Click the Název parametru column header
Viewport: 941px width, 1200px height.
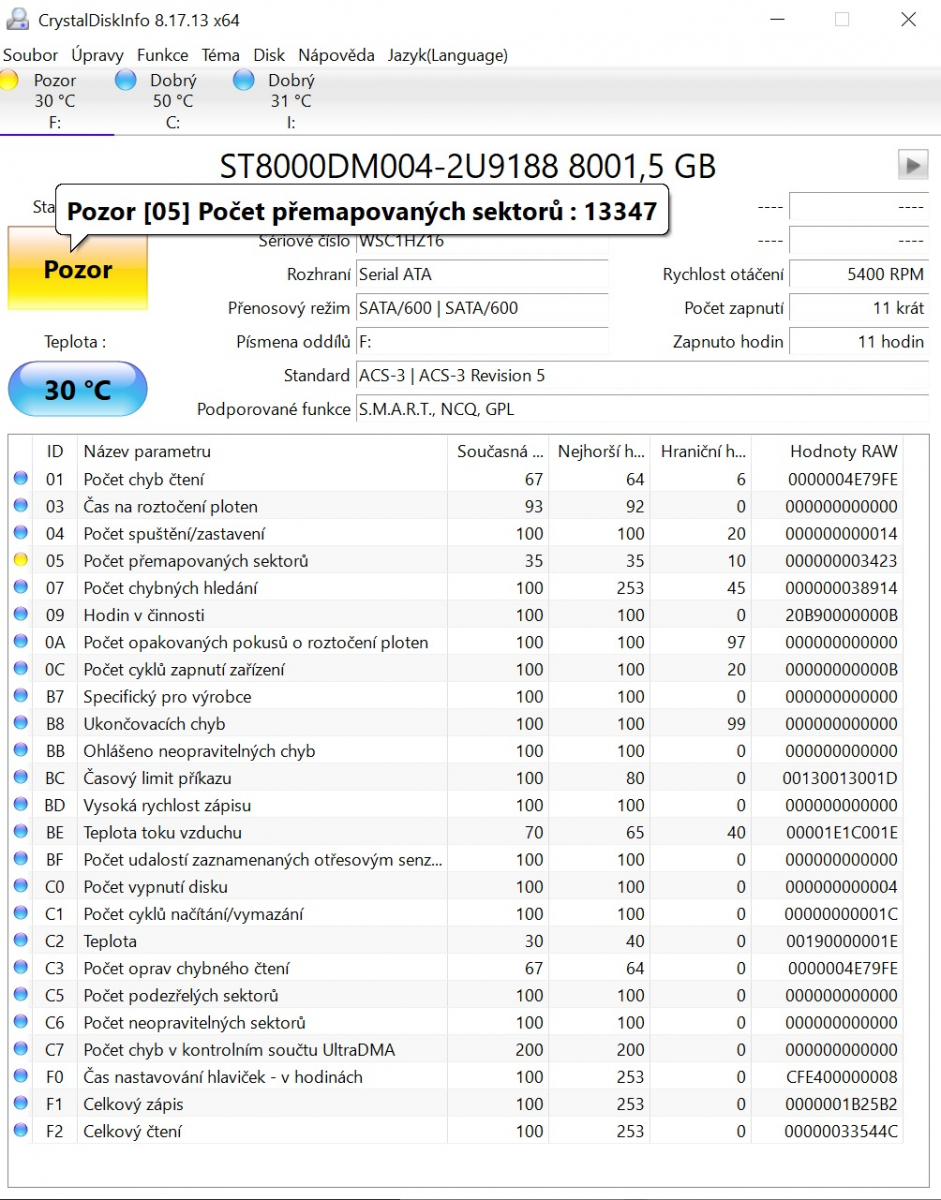click(x=147, y=451)
